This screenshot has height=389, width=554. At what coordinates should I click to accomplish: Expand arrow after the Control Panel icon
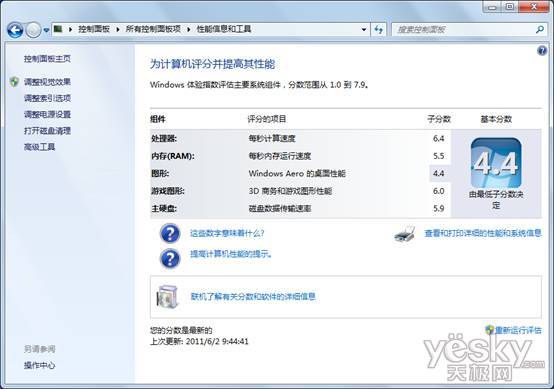click(70, 29)
